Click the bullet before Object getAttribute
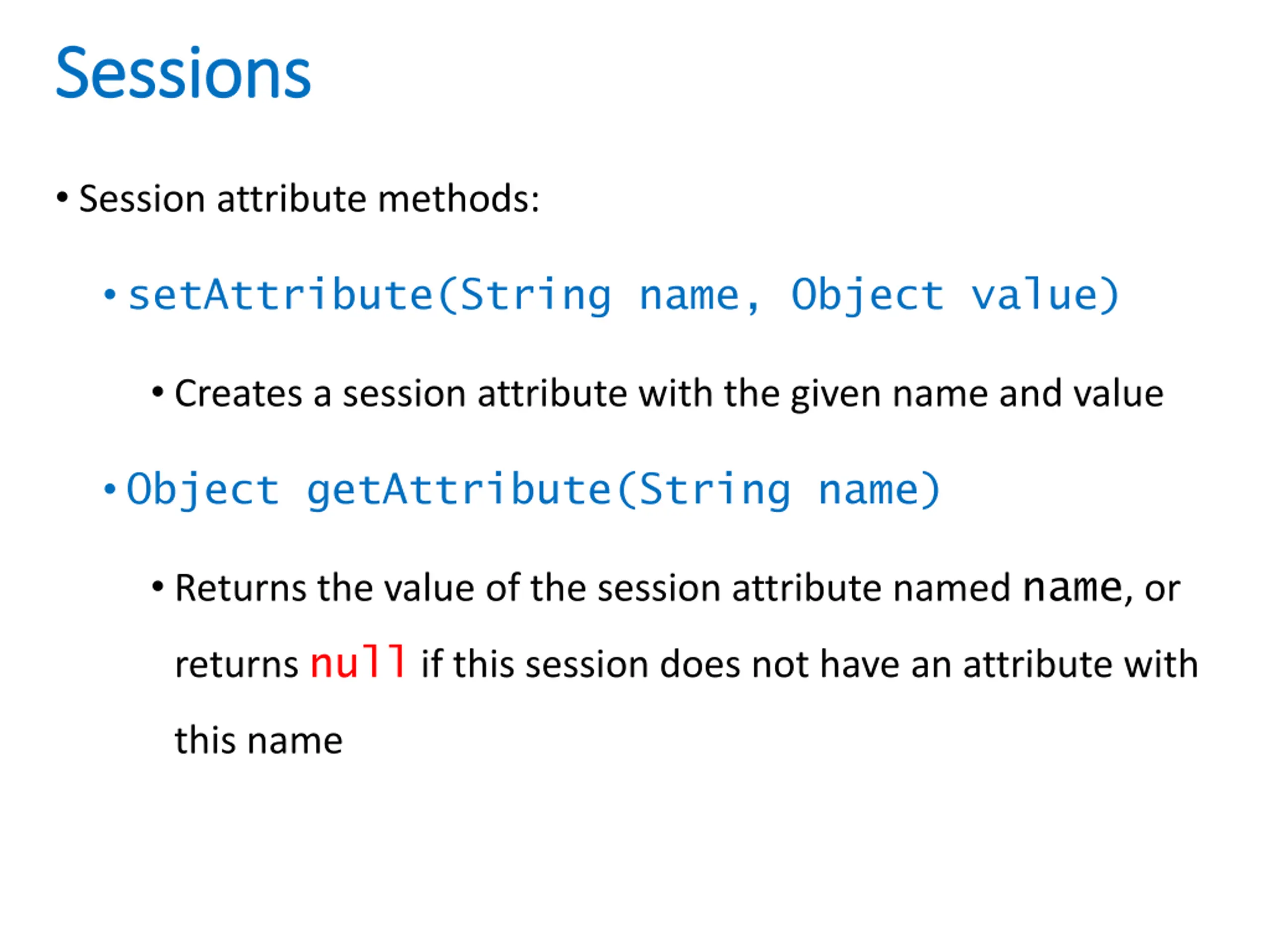The width and height of the screenshot is (1270, 952). (x=110, y=489)
